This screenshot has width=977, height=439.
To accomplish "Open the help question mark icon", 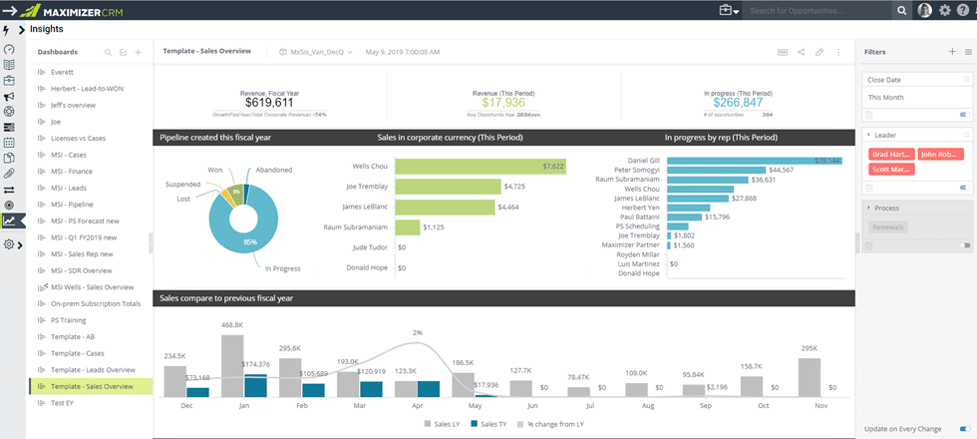I will pos(964,11).
